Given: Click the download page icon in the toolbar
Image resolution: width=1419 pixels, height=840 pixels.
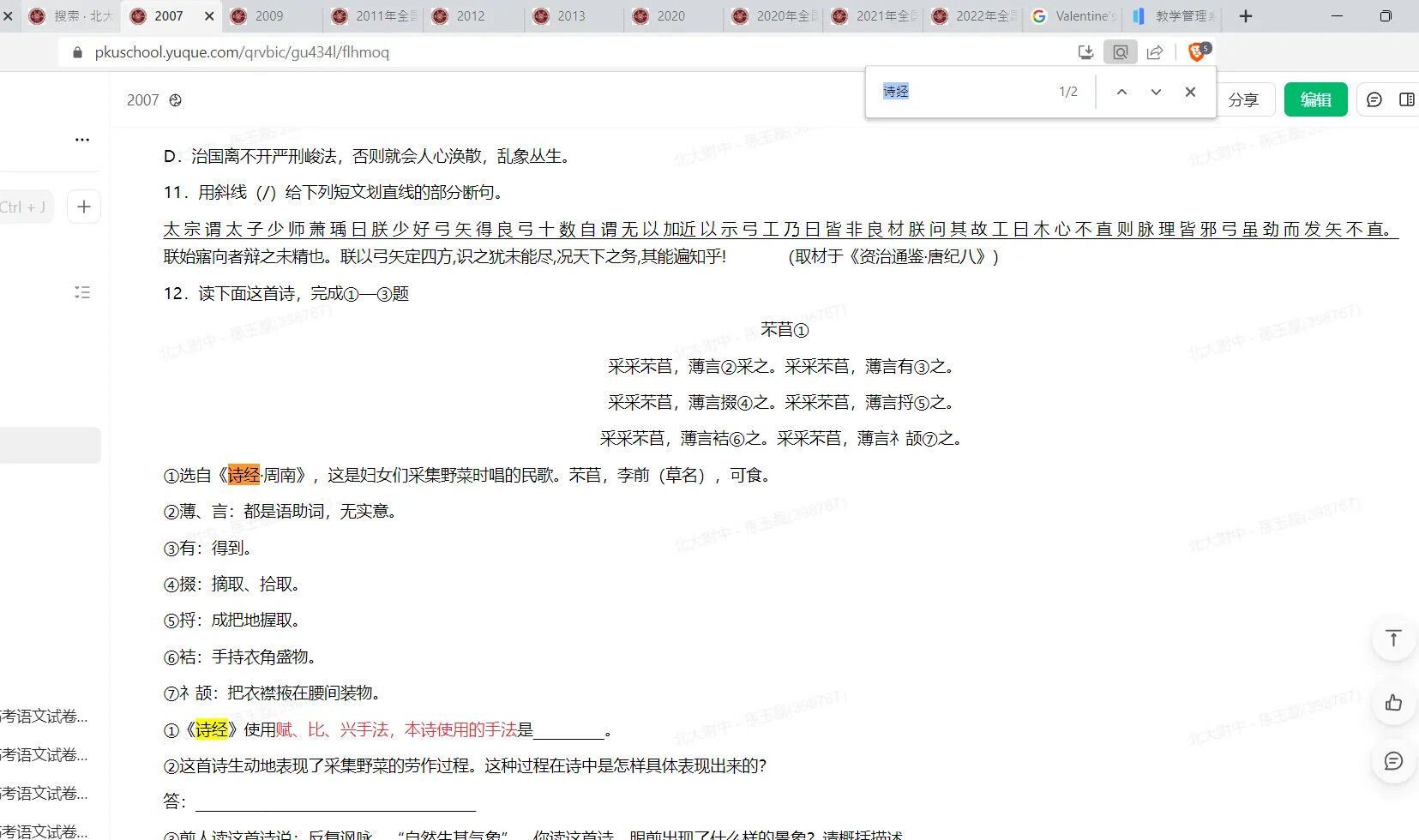Looking at the screenshot, I should coord(1085,51).
